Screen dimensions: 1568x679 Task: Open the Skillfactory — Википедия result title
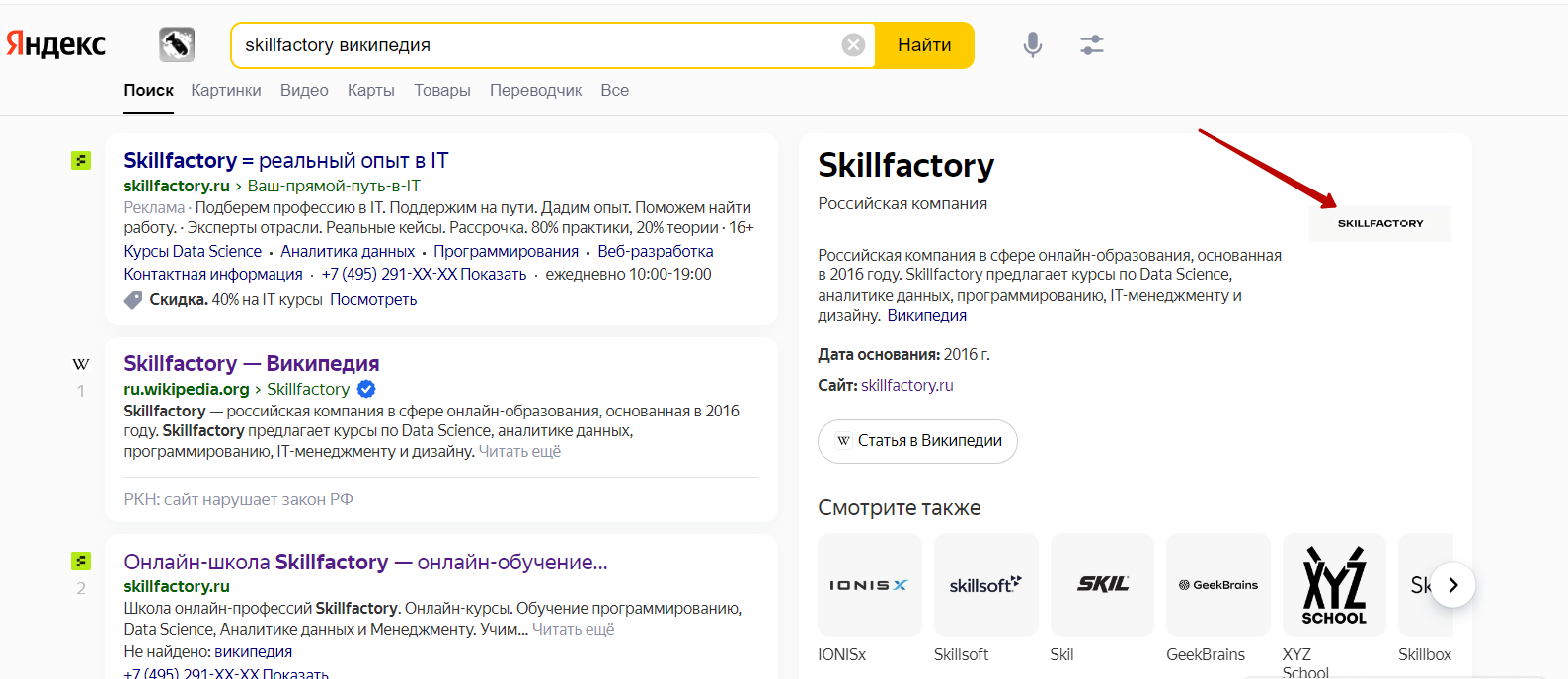coord(251,363)
